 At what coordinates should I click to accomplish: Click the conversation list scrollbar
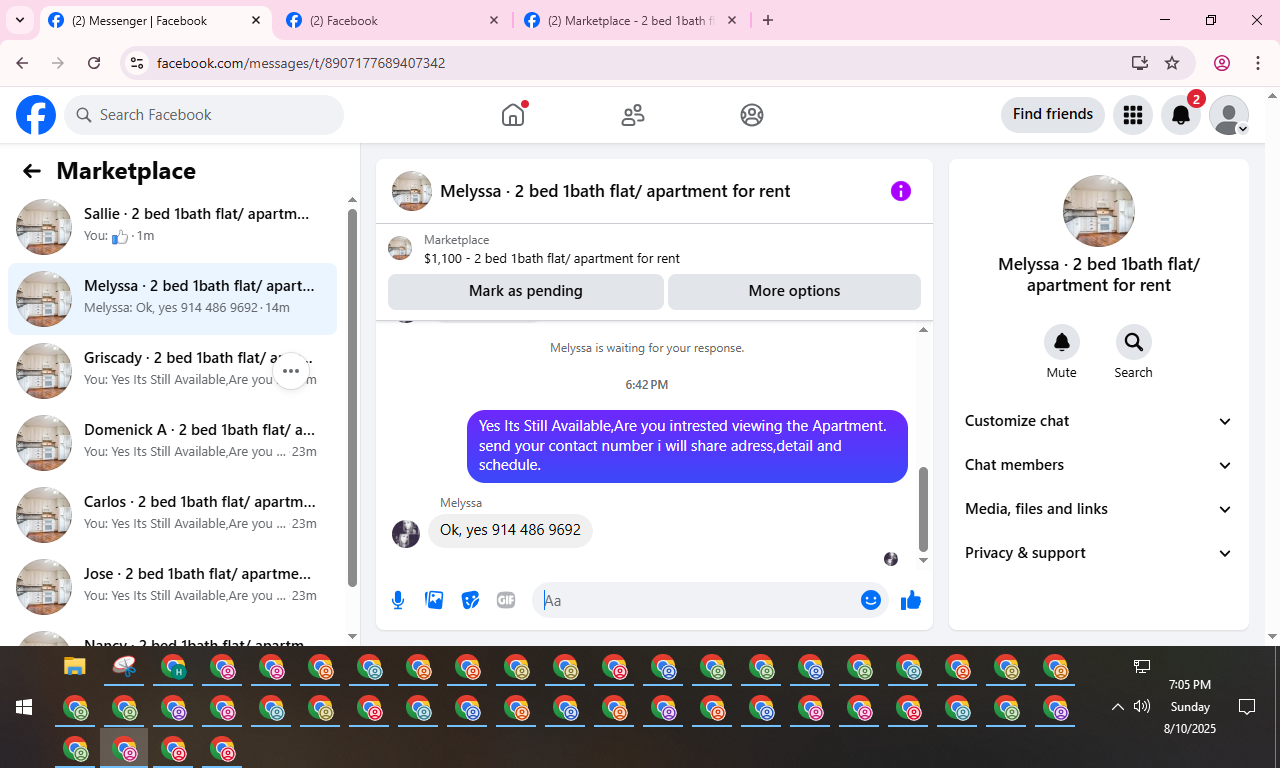coord(352,397)
